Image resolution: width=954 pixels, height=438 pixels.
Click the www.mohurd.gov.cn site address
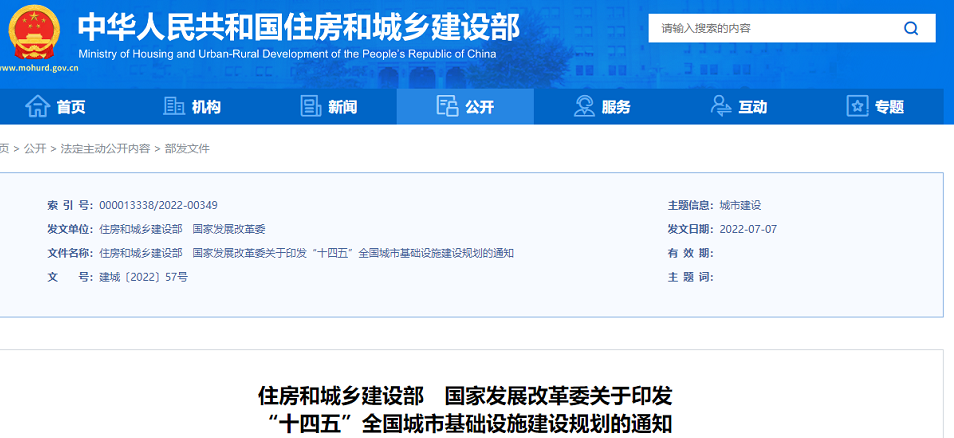click(39, 68)
